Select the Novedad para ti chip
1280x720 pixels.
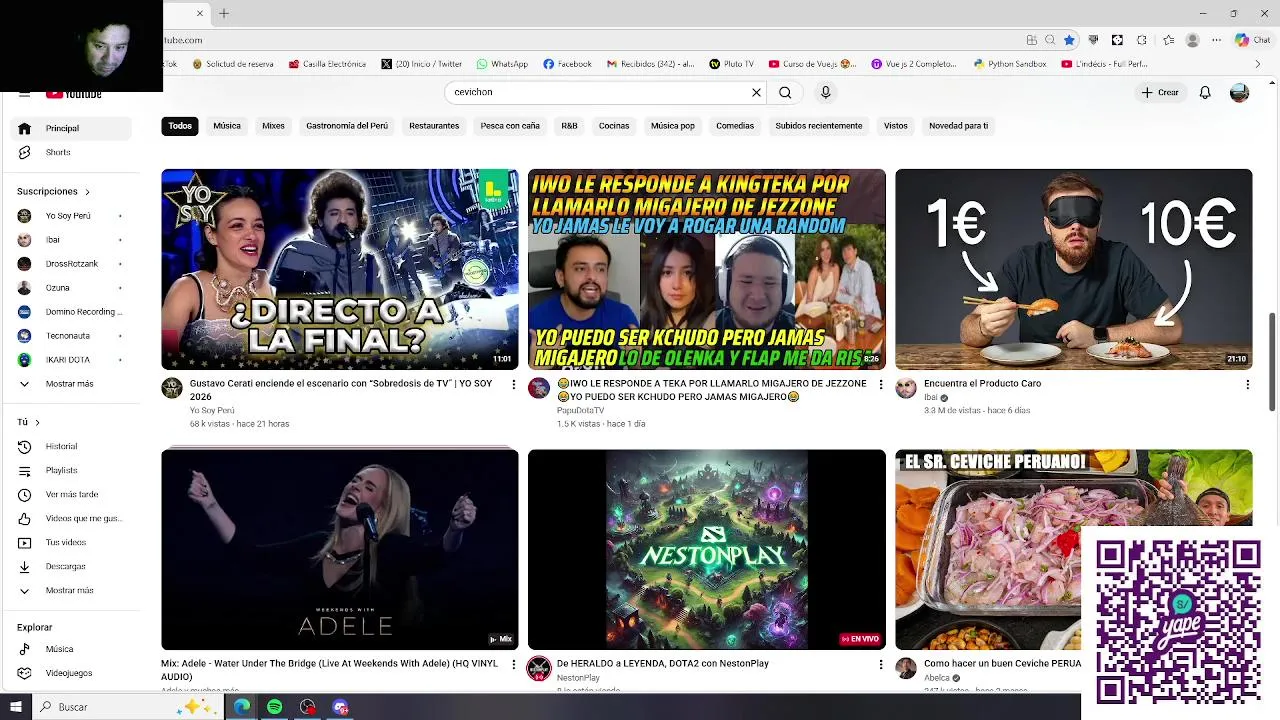(x=958, y=126)
